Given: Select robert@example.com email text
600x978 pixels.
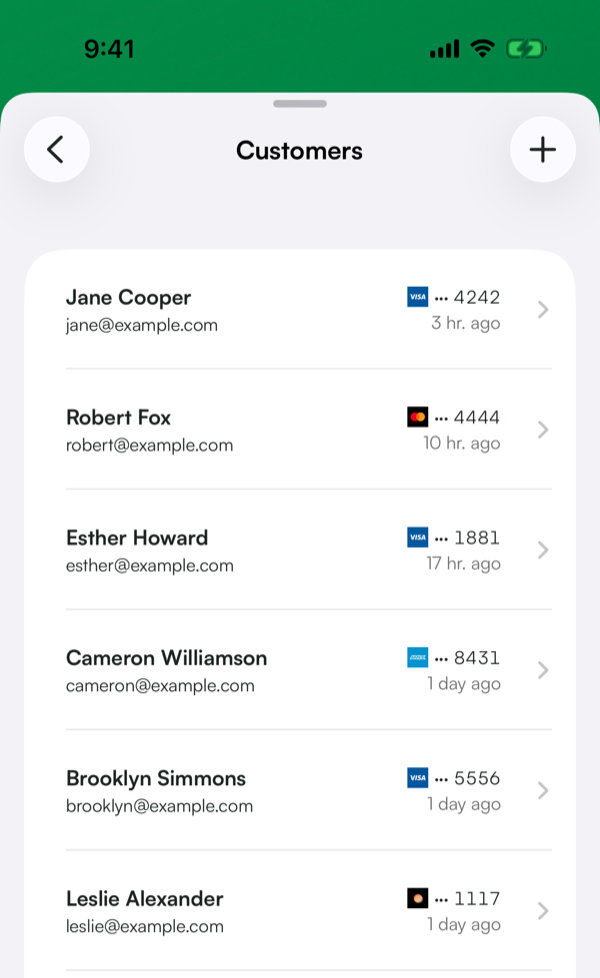Looking at the screenshot, I should [150, 445].
